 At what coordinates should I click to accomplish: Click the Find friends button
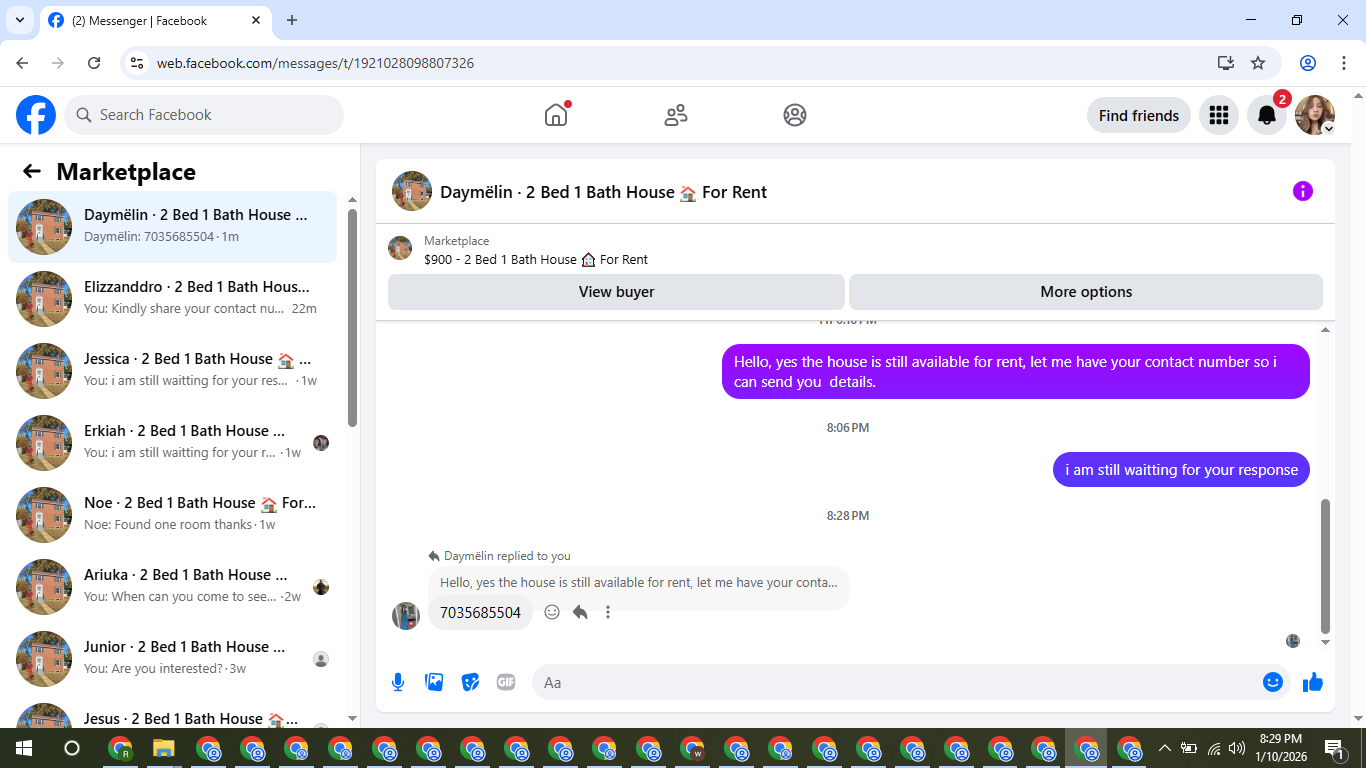click(1138, 115)
